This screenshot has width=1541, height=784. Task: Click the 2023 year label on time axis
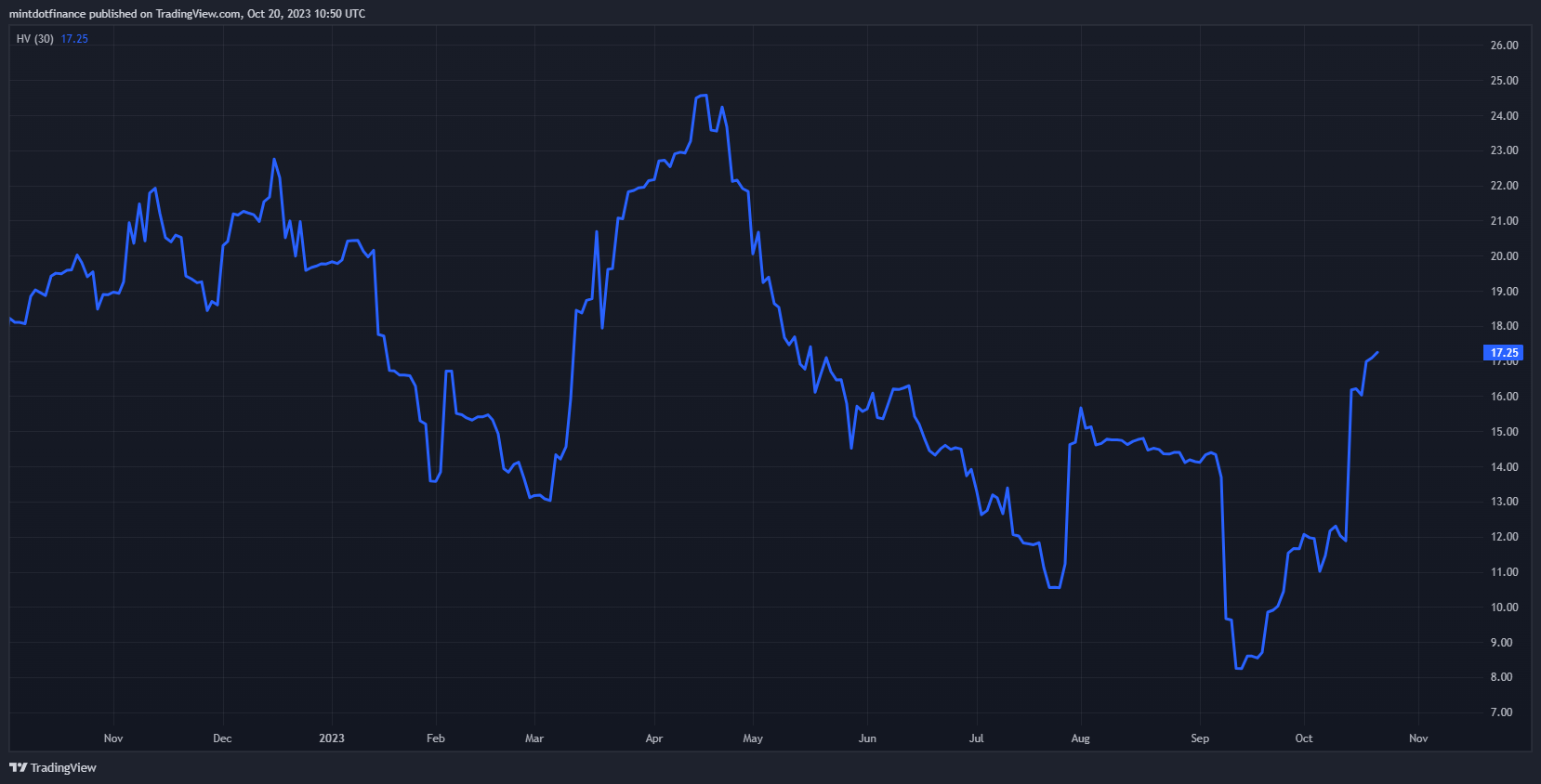332,738
